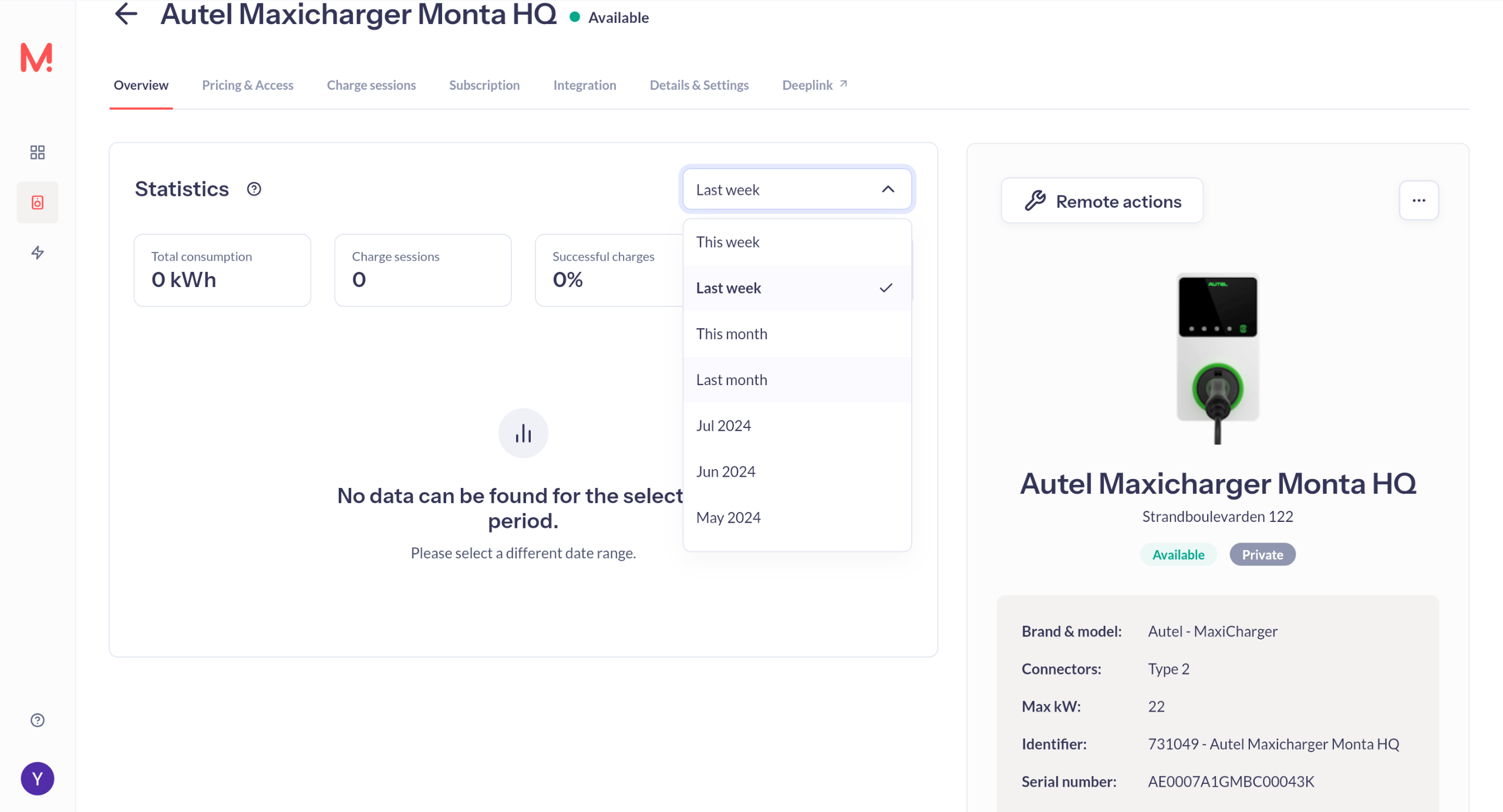Click 'Please select a different date range.' text
Screen dimensions: 1503x812
coord(523,553)
